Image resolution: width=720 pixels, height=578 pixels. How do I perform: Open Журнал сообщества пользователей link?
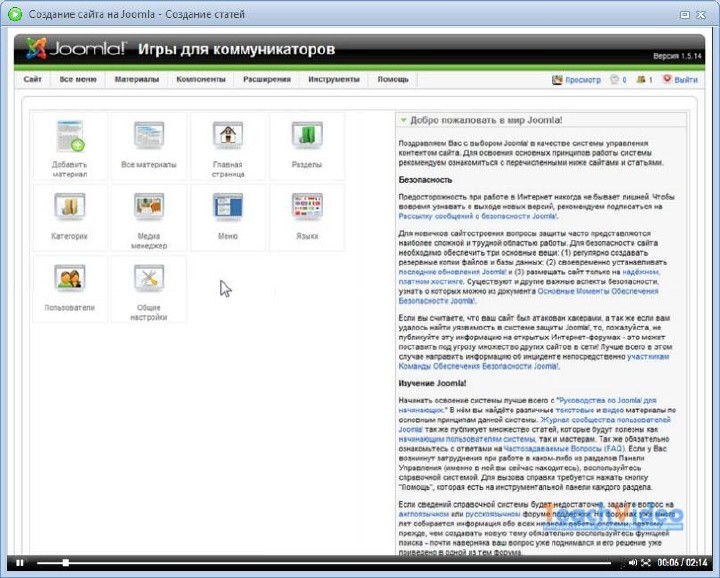pyautogui.click(x=605, y=420)
